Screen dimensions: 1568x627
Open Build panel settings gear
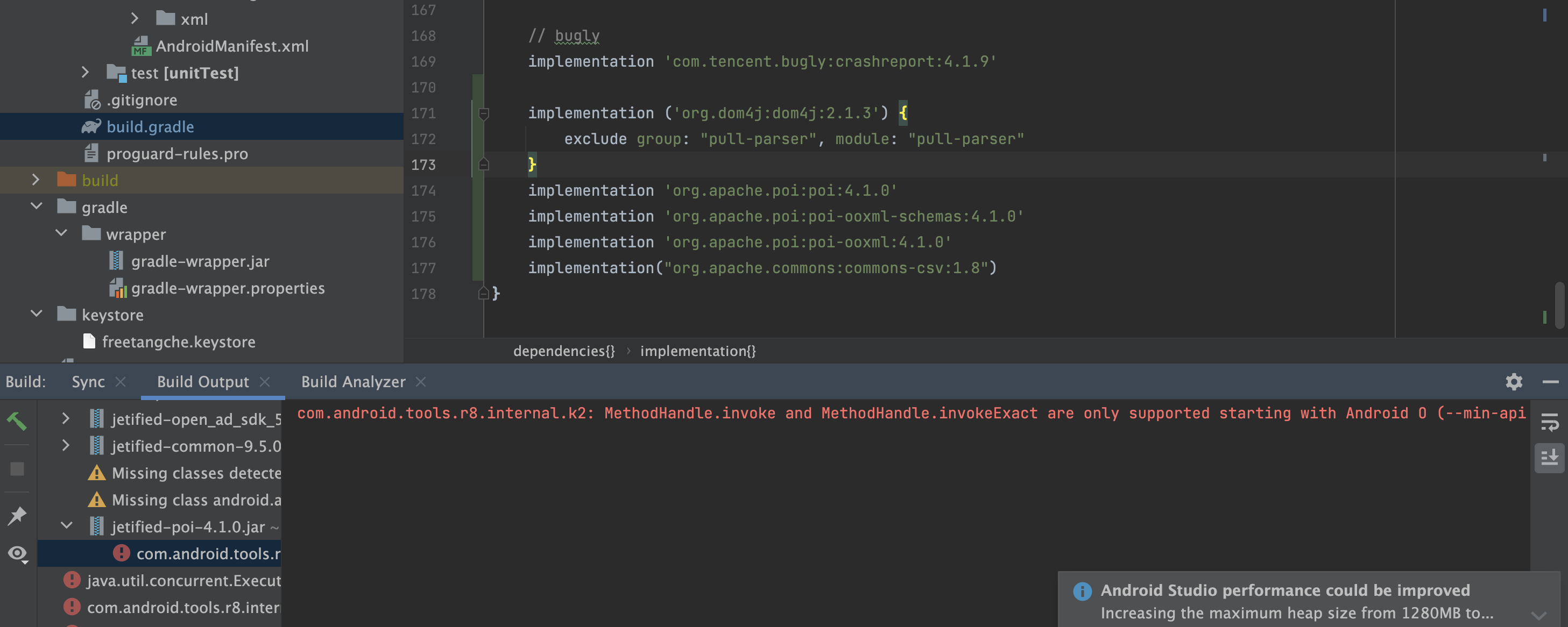pyautogui.click(x=1513, y=382)
